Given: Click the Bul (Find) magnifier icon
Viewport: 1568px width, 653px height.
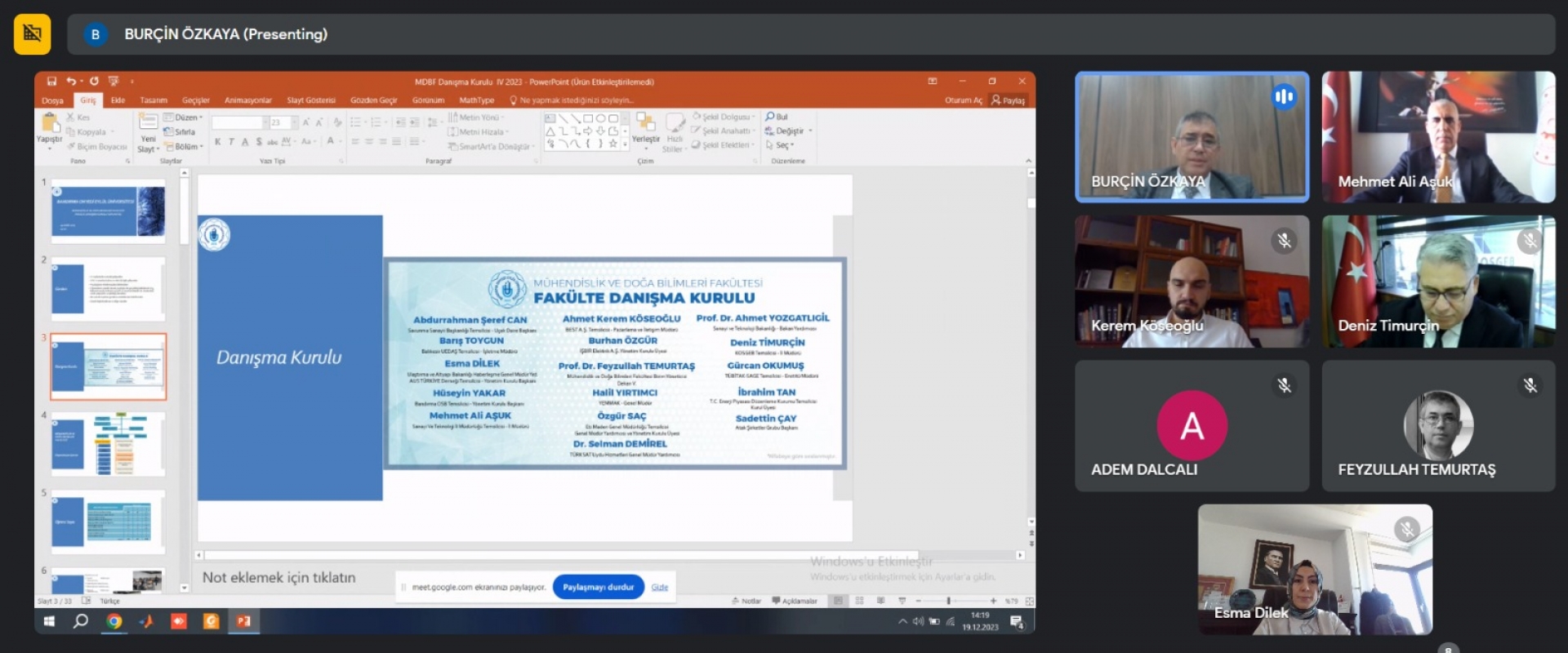Looking at the screenshot, I should coord(770,117).
